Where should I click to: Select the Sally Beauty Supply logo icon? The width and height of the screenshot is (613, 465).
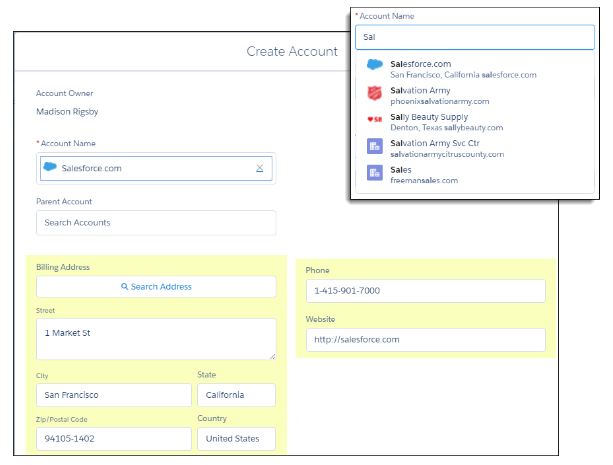[375, 119]
